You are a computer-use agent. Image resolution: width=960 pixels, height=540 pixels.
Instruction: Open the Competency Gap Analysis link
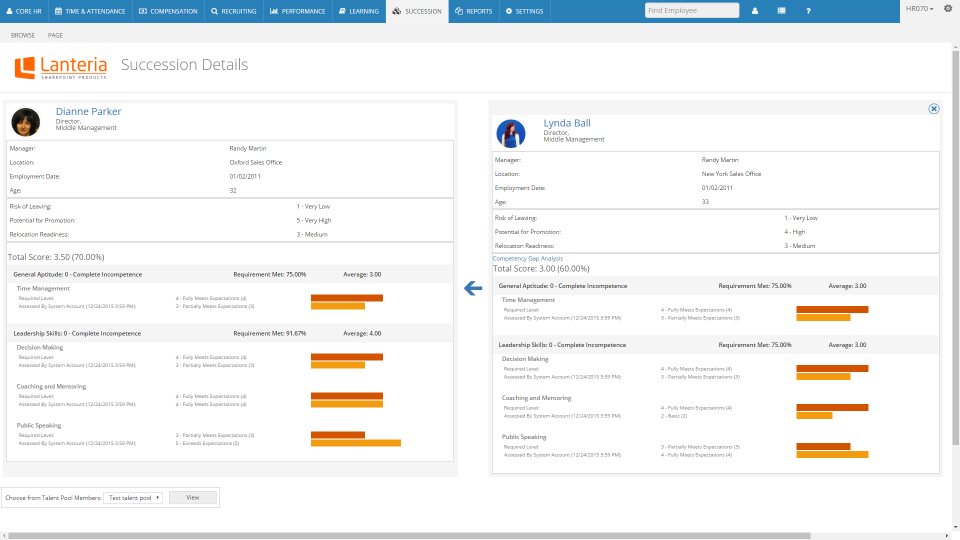point(528,258)
